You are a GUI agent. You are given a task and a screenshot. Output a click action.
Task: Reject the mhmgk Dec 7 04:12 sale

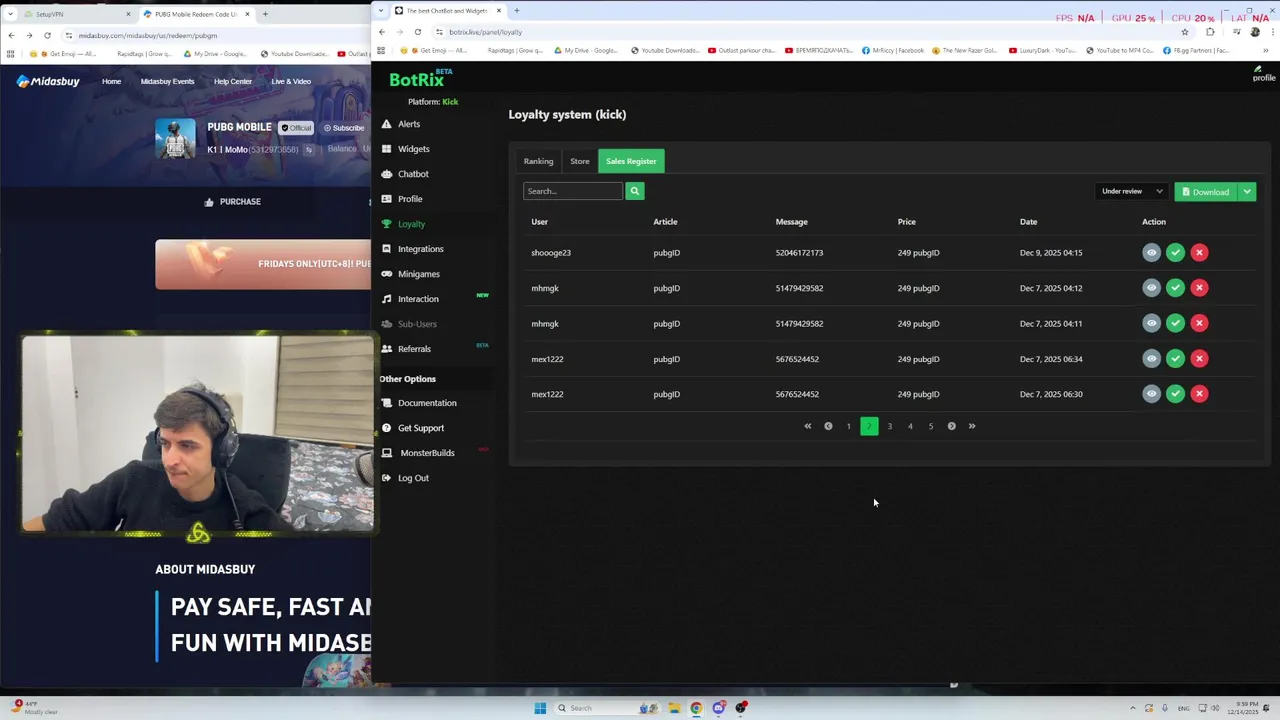1199,288
